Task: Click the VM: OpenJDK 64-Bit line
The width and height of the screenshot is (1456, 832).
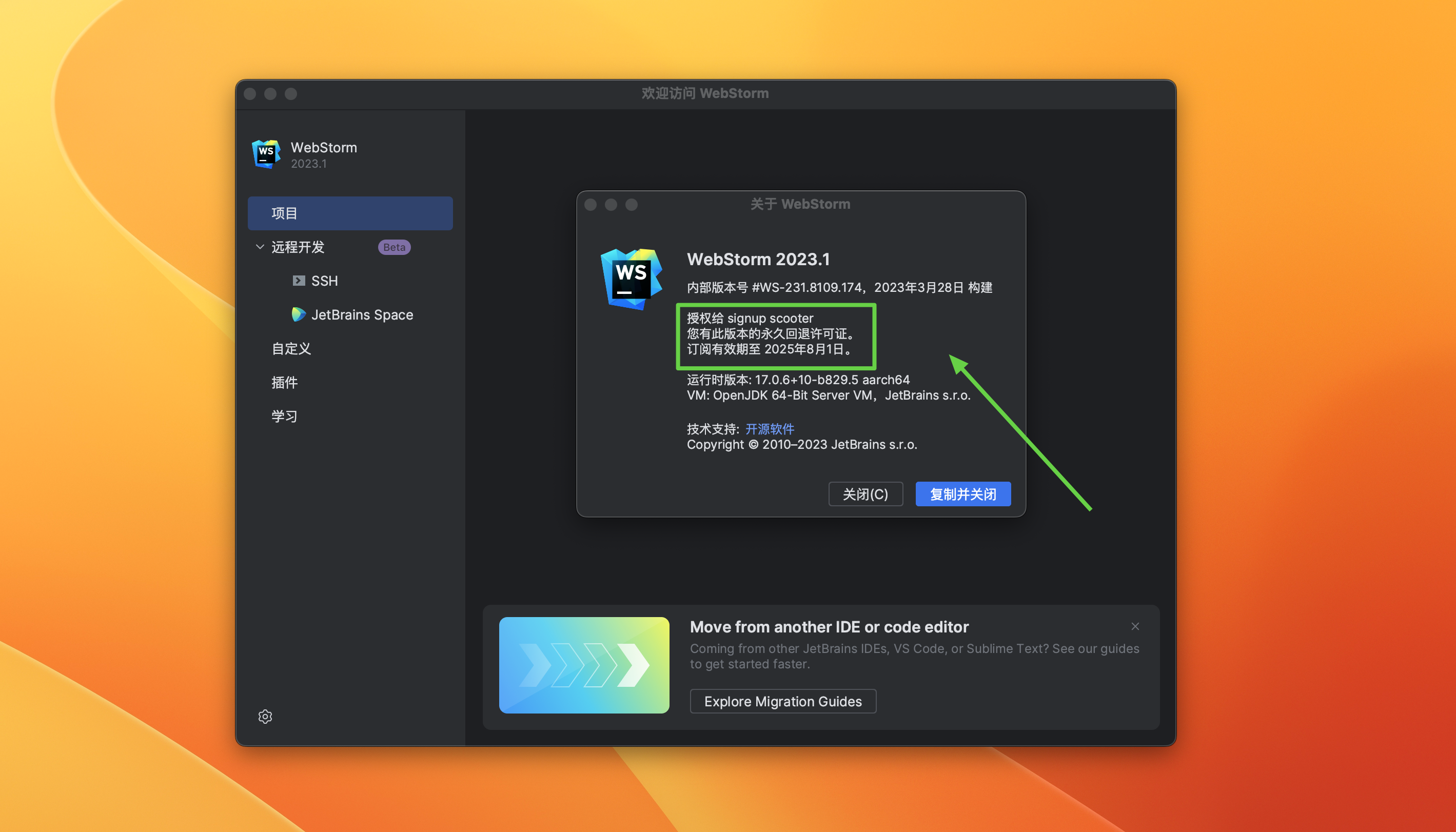Action: pyautogui.click(x=829, y=395)
